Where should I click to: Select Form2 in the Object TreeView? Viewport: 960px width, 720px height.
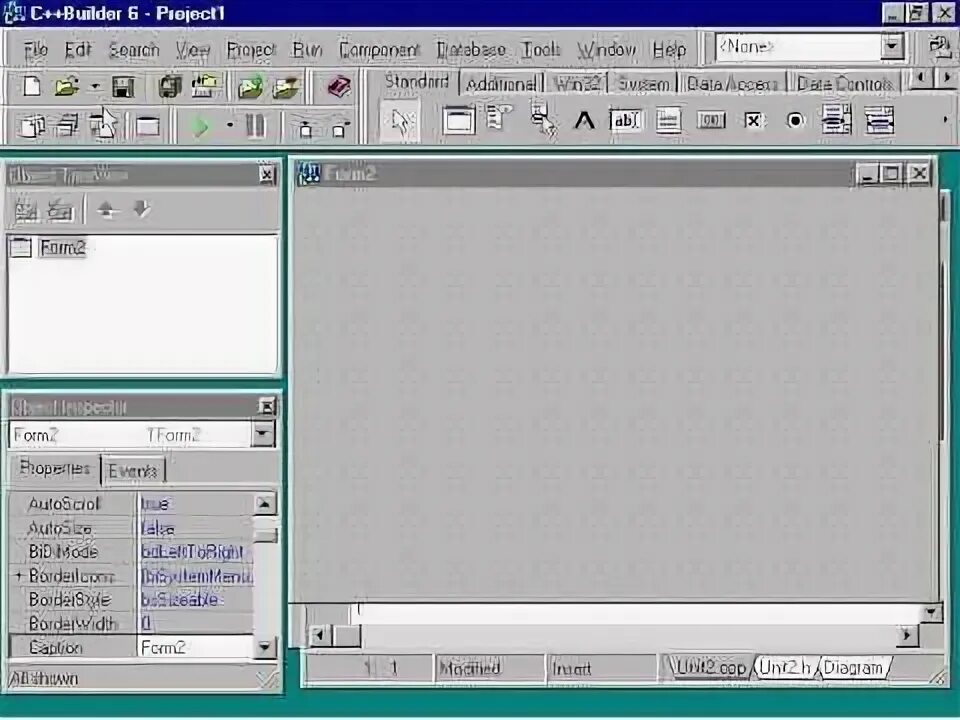tap(62, 247)
